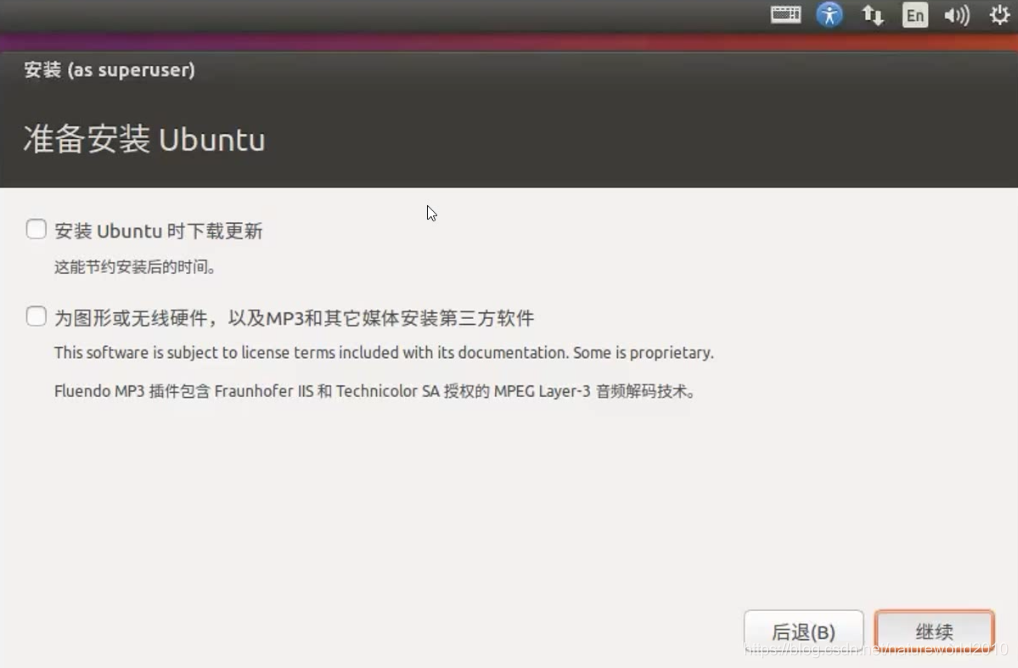Click the 这能节约安装后的时间 description text

click(135, 267)
